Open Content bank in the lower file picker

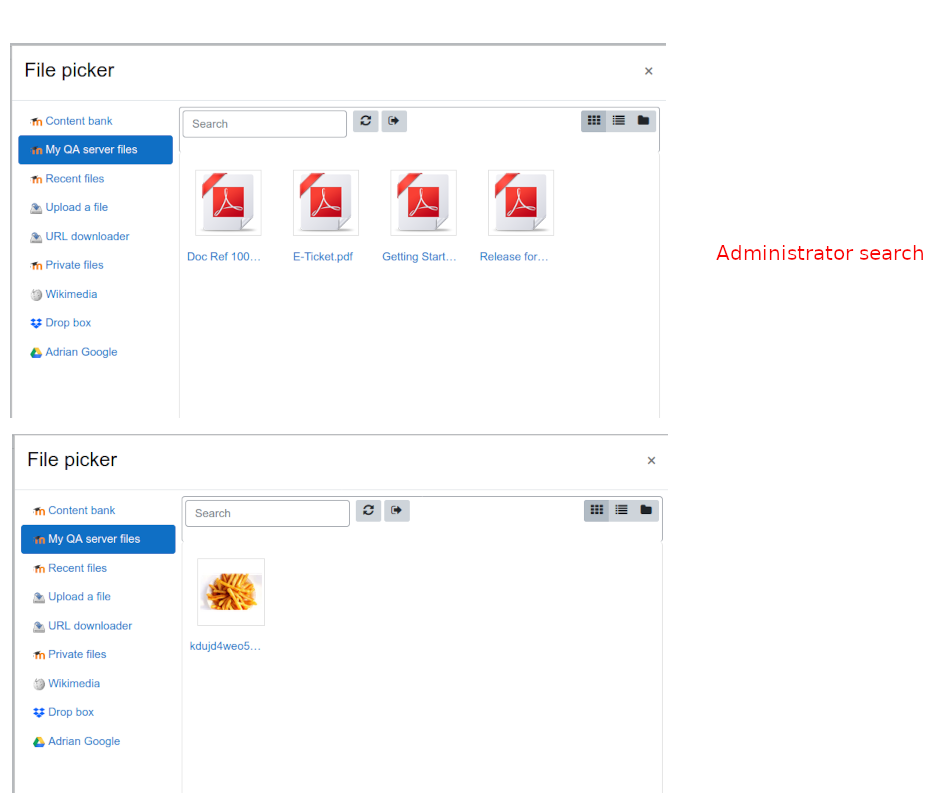[x=74, y=510]
